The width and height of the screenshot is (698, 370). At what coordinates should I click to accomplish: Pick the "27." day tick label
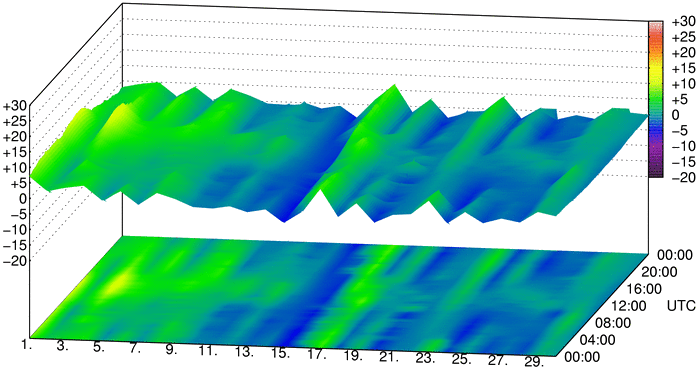(499, 361)
